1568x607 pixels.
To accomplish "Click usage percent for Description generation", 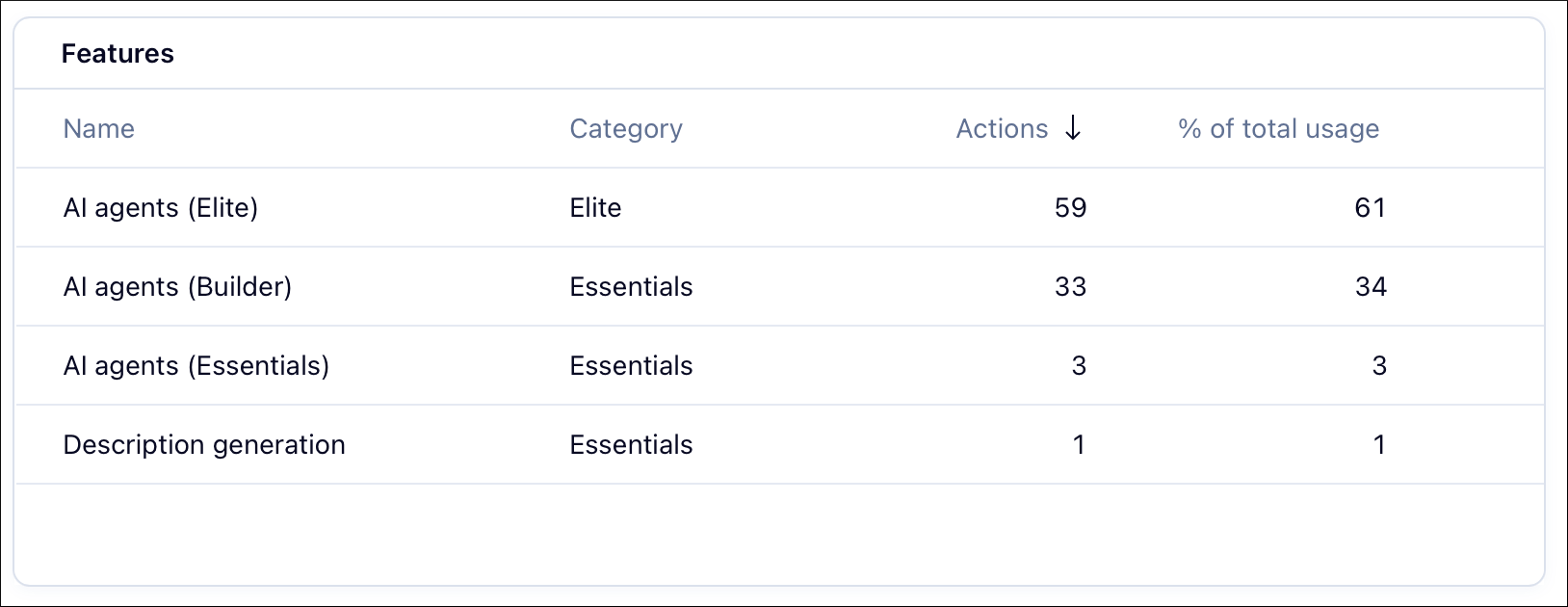I will pyautogui.click(x=1379, y=445).
